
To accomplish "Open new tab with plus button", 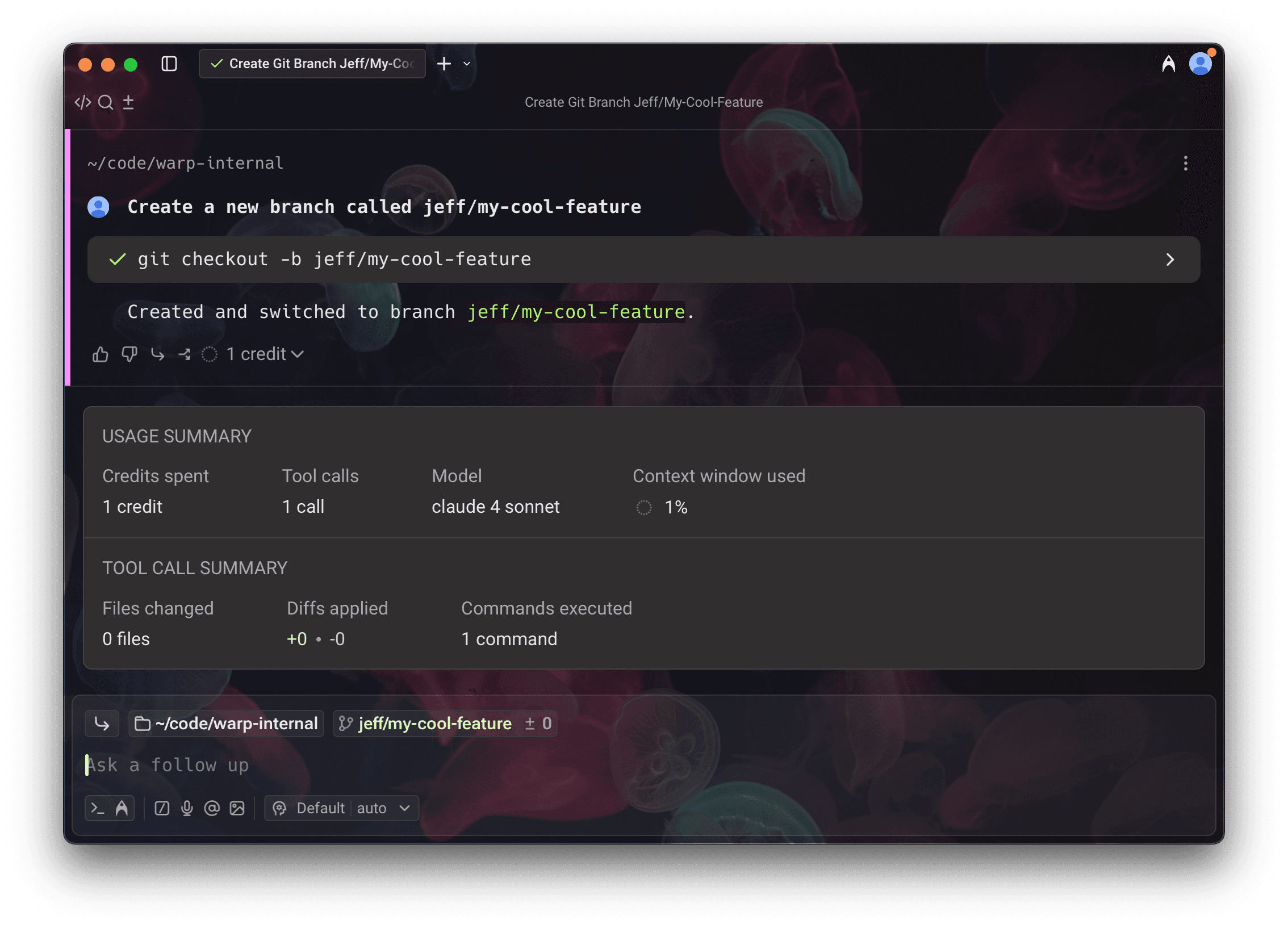I will (444, 64).
